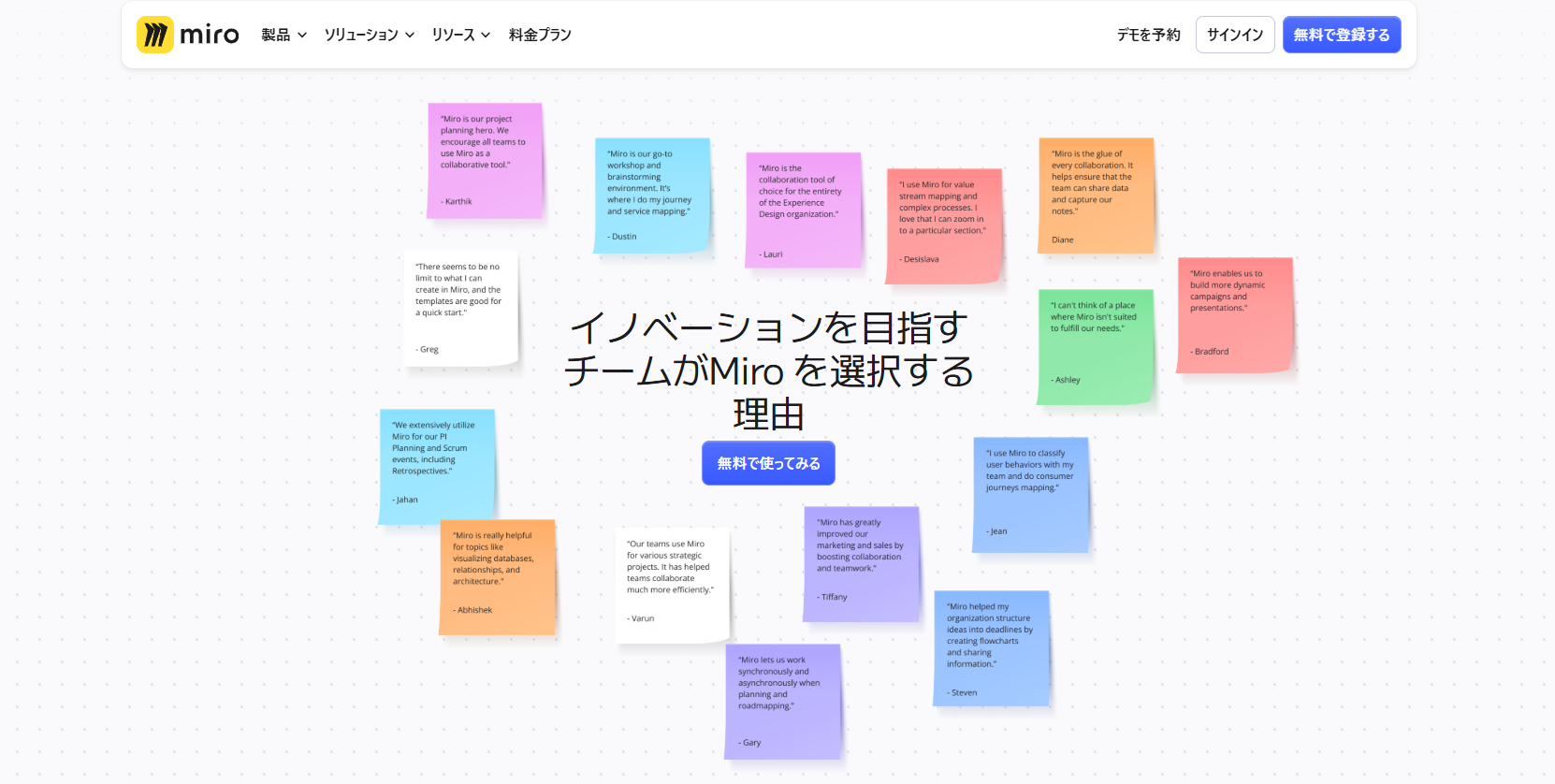Expand the 製品 dropdown menu
The height and width of the screenshot is (784, 1555).
tap(283, 35)
